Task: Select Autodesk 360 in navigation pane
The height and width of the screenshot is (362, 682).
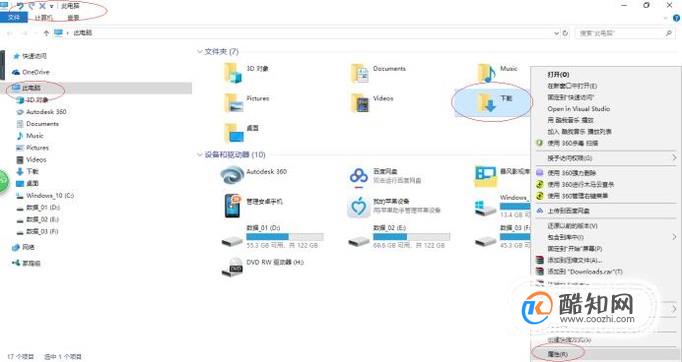Action: coord(46,112)
